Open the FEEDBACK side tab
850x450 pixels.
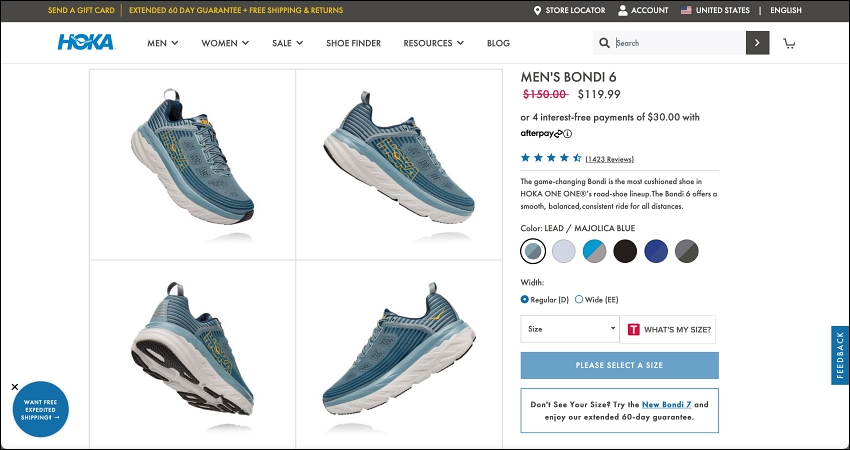(840, 355)
